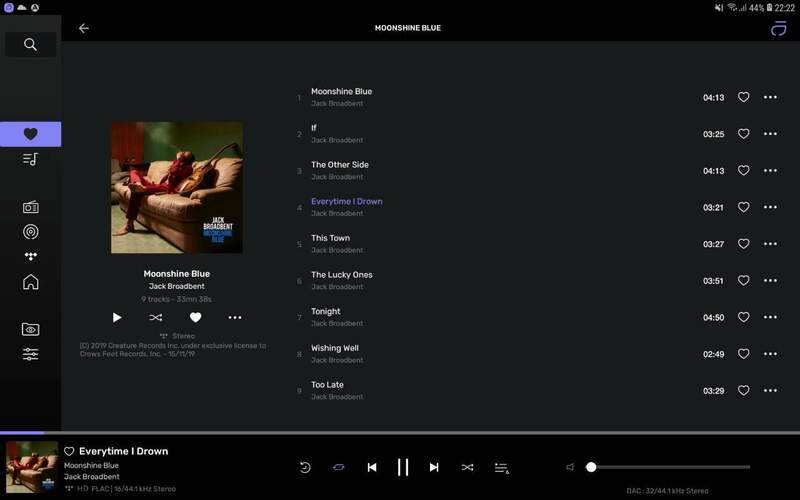Screen dimensions: 800x500
Task: Play track Wishing Well
Action: point(335,348)
